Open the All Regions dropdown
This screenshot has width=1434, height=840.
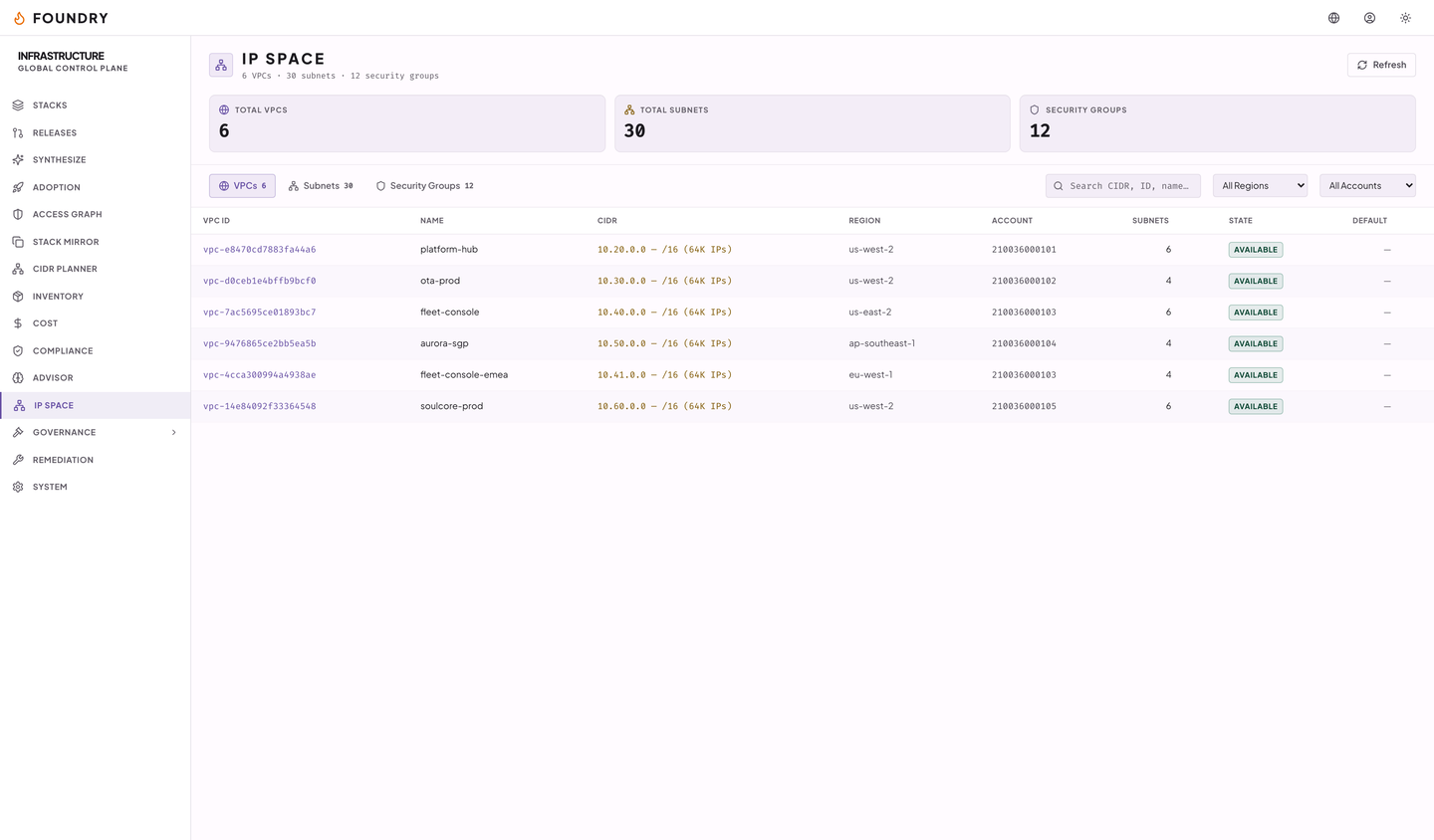tap(1260, 186)
